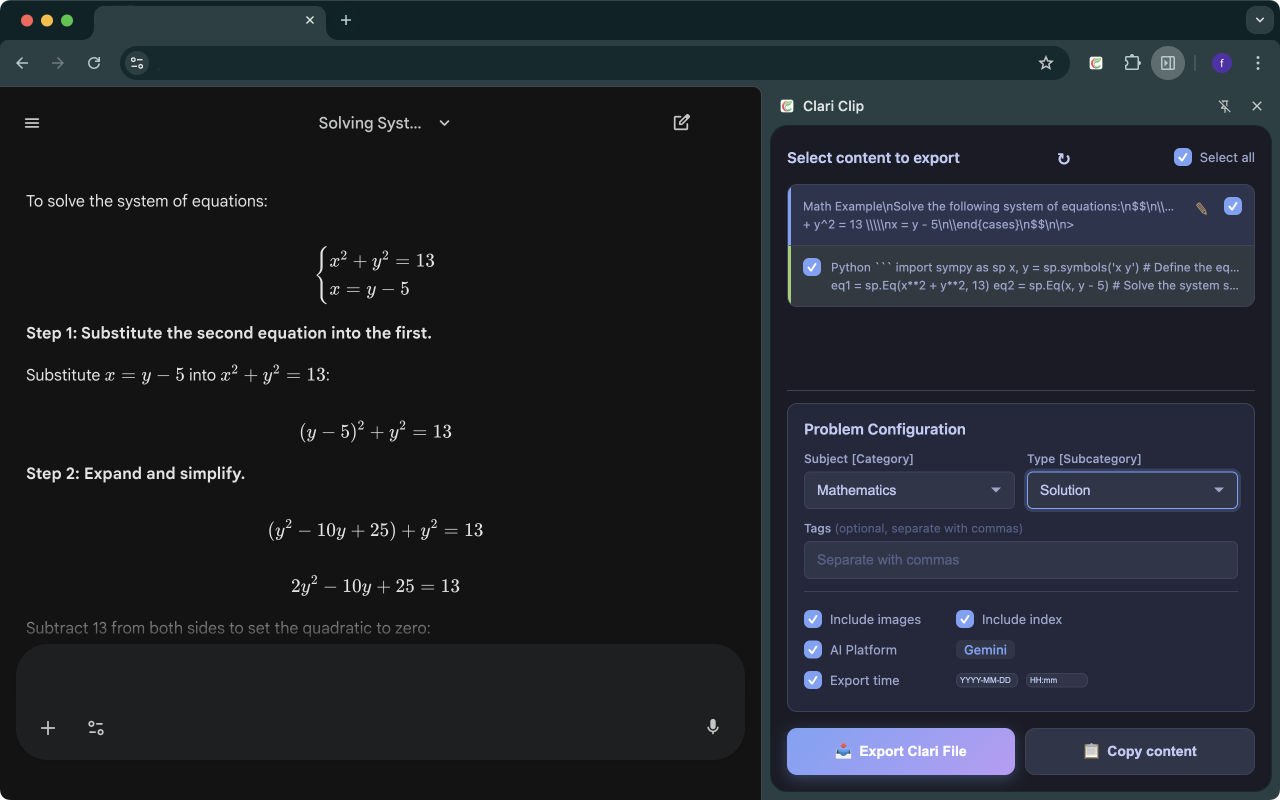Screen dimensions: 1280x800
Task: Close the Clari Clip side panel
Action: tap(1257, 106)
